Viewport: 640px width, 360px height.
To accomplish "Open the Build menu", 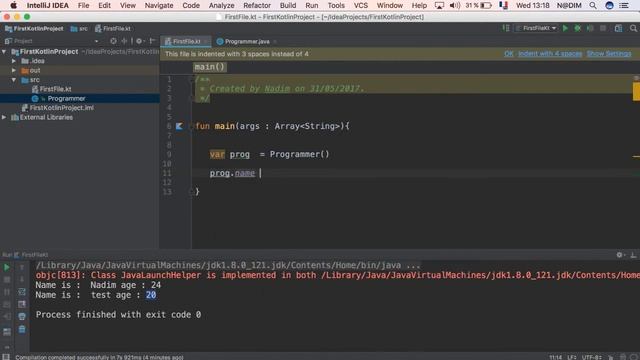I will (288, 5).
